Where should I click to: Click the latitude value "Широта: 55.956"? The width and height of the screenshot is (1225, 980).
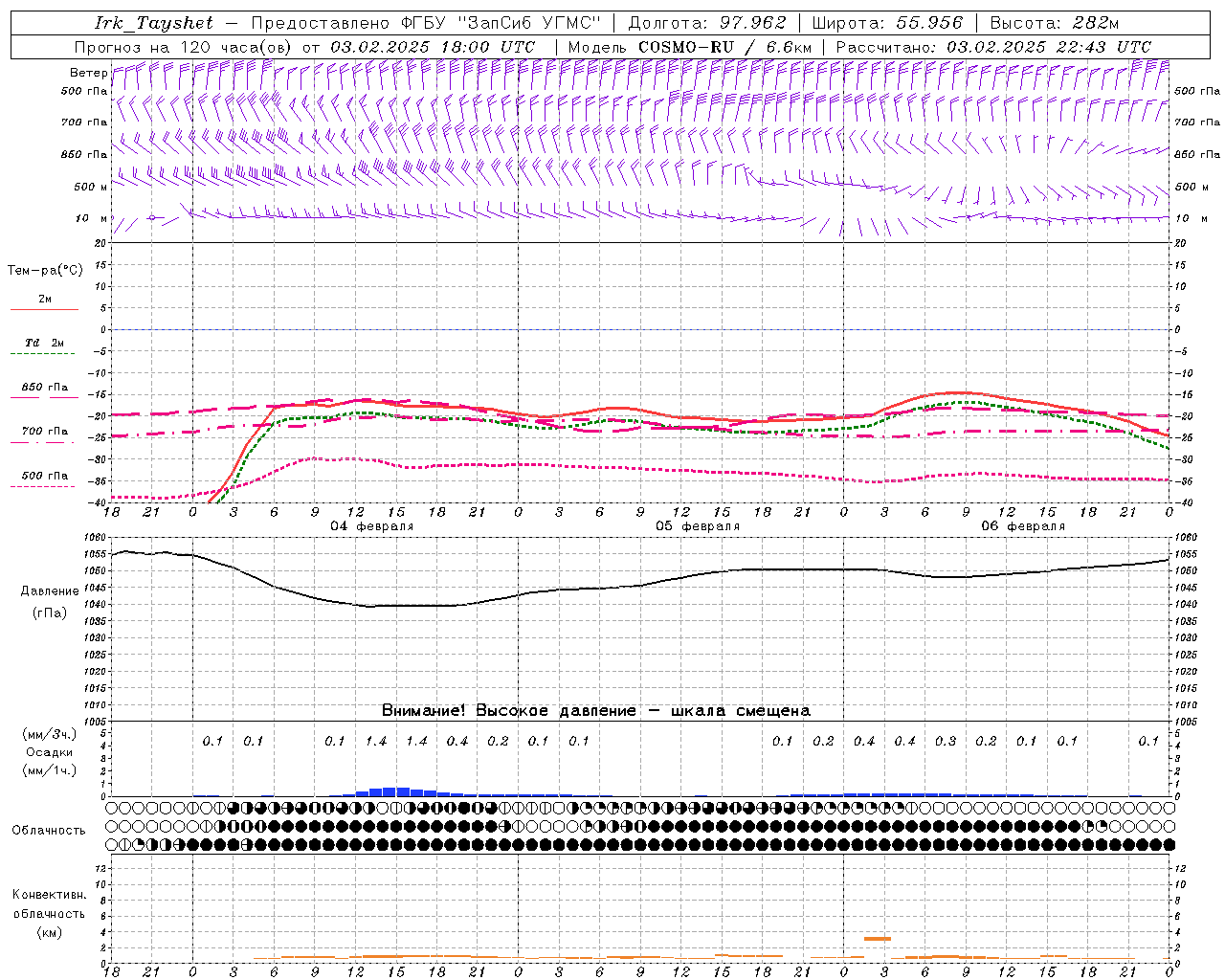point(887,23)
